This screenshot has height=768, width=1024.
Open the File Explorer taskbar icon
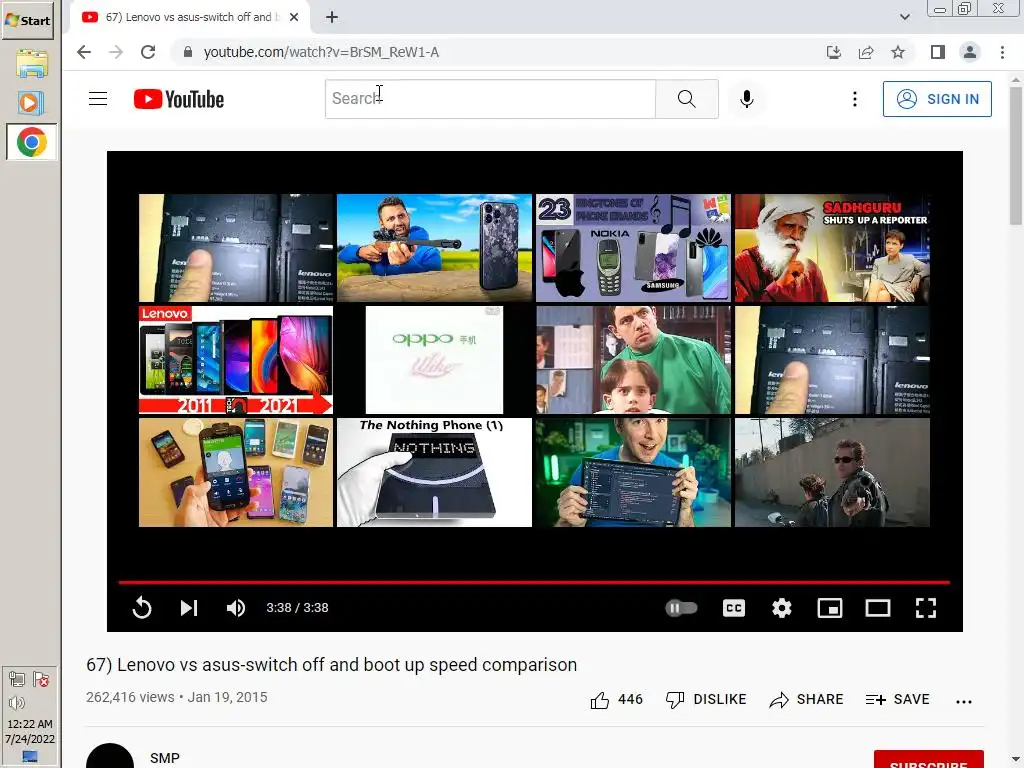31,63
